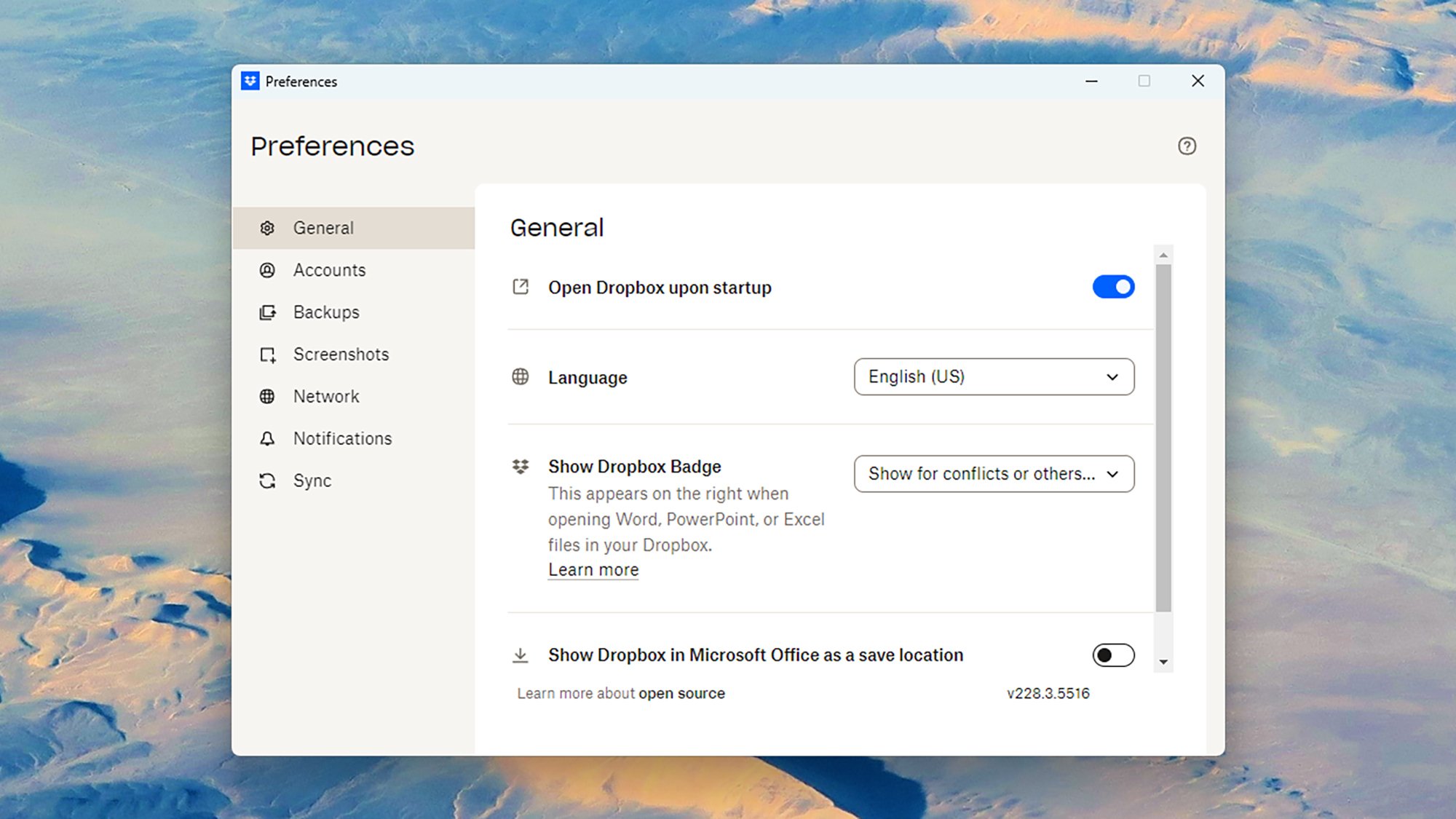The width and height of the screenshot is (1456, 819).
Task: Click the Network globe icon in sidebar
Action: [x=267, y=397]
